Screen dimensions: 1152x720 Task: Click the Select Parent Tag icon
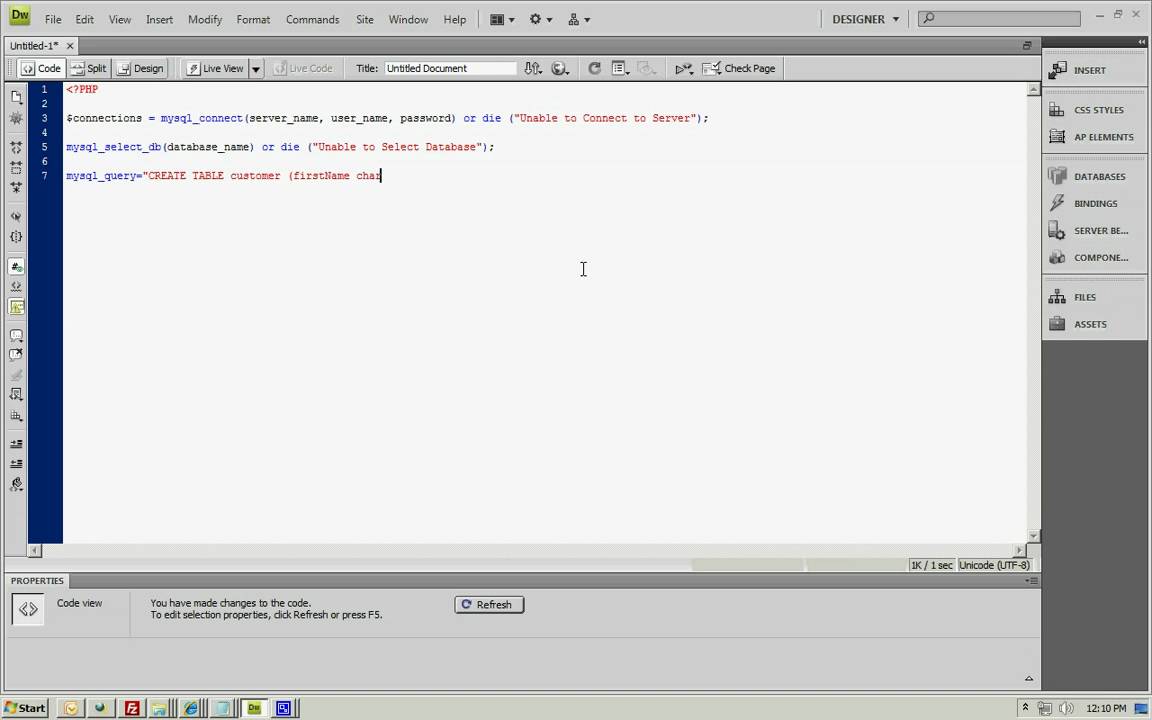[x=16, y=217]
